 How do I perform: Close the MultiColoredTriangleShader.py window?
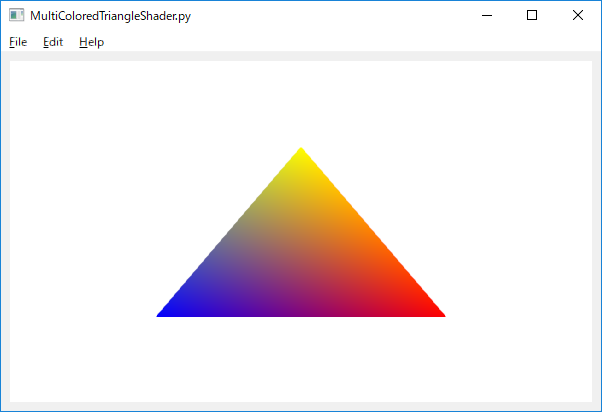(577, 15)
